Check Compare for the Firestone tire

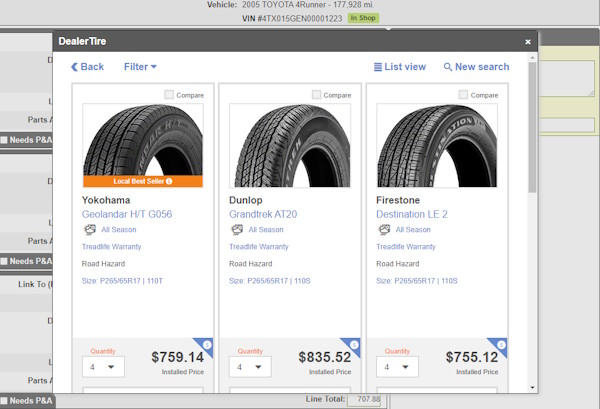click(464, 95)
